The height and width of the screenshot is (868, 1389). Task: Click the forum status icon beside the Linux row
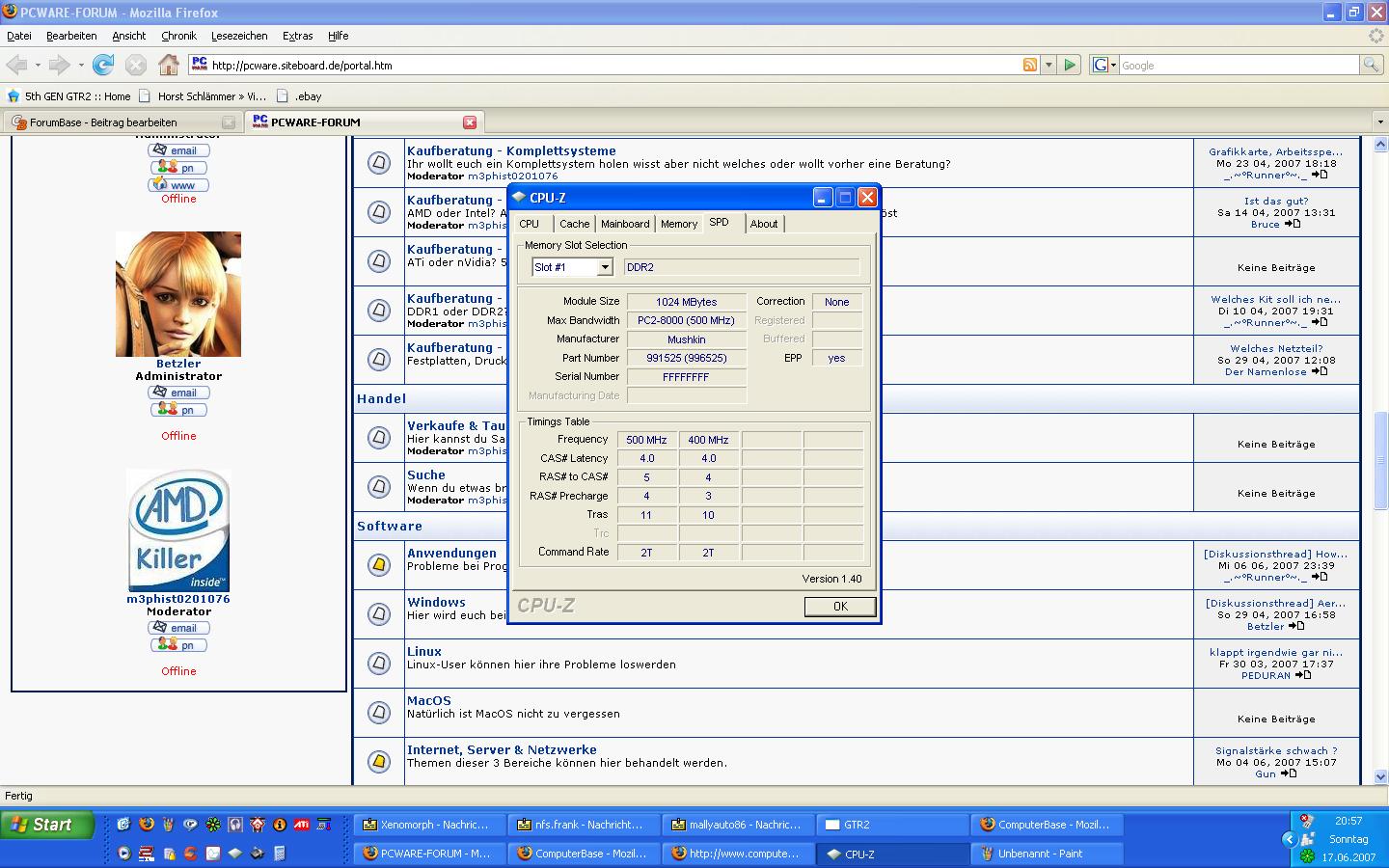pos(379,664)
